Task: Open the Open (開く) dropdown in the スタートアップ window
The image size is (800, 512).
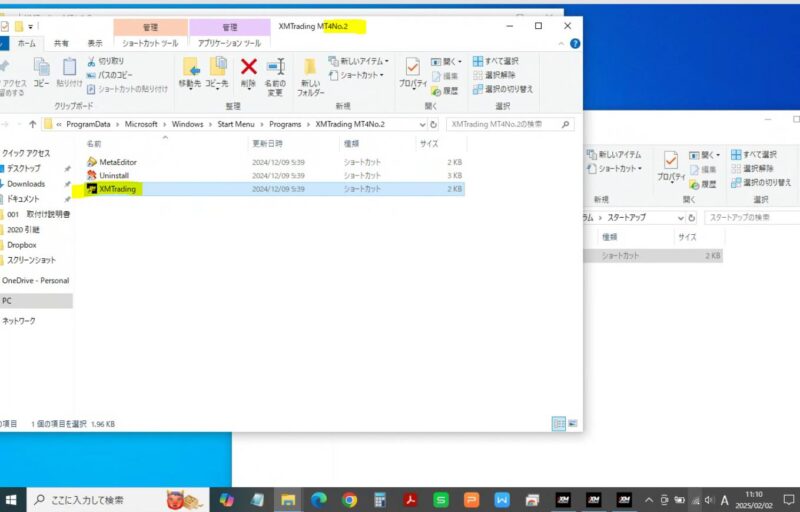Action: click(x=704, y=155)
